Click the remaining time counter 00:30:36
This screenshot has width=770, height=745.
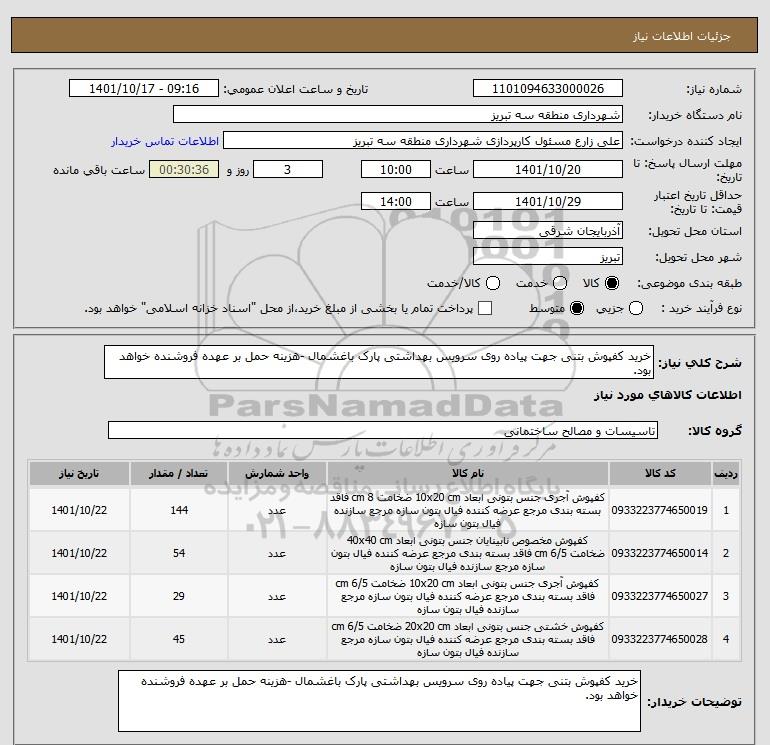coord(184,169)
